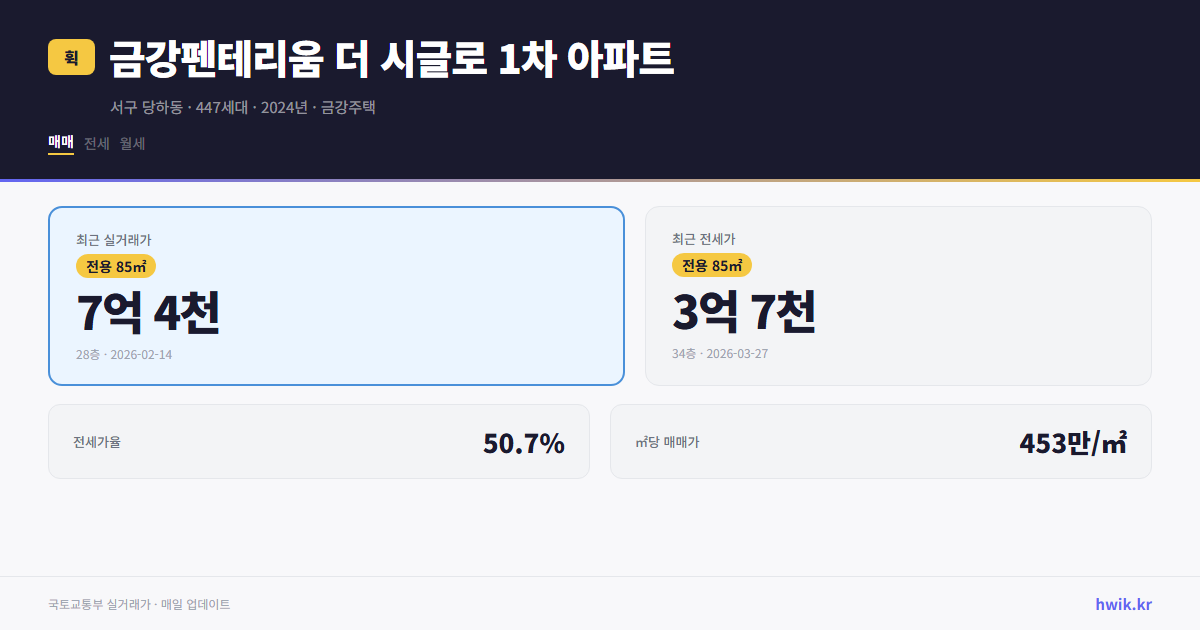Image resolution: width=1200 pixels, height=630 pixels.
Task: Open the ㎡당 매매가 card
Action: [880, 441]
